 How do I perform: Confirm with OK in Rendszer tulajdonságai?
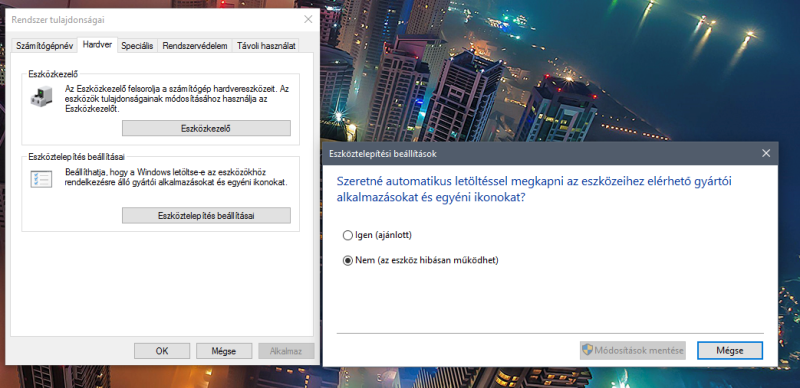click(x=162, y=351)
